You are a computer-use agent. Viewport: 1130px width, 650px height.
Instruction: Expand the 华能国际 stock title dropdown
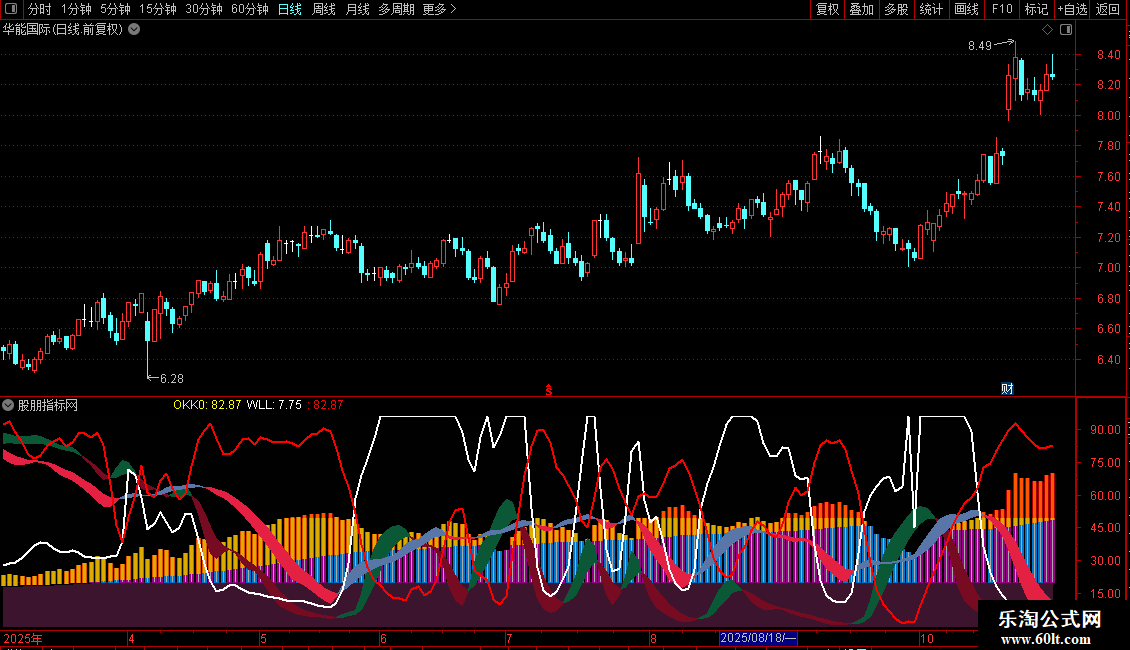pos(134,29)
